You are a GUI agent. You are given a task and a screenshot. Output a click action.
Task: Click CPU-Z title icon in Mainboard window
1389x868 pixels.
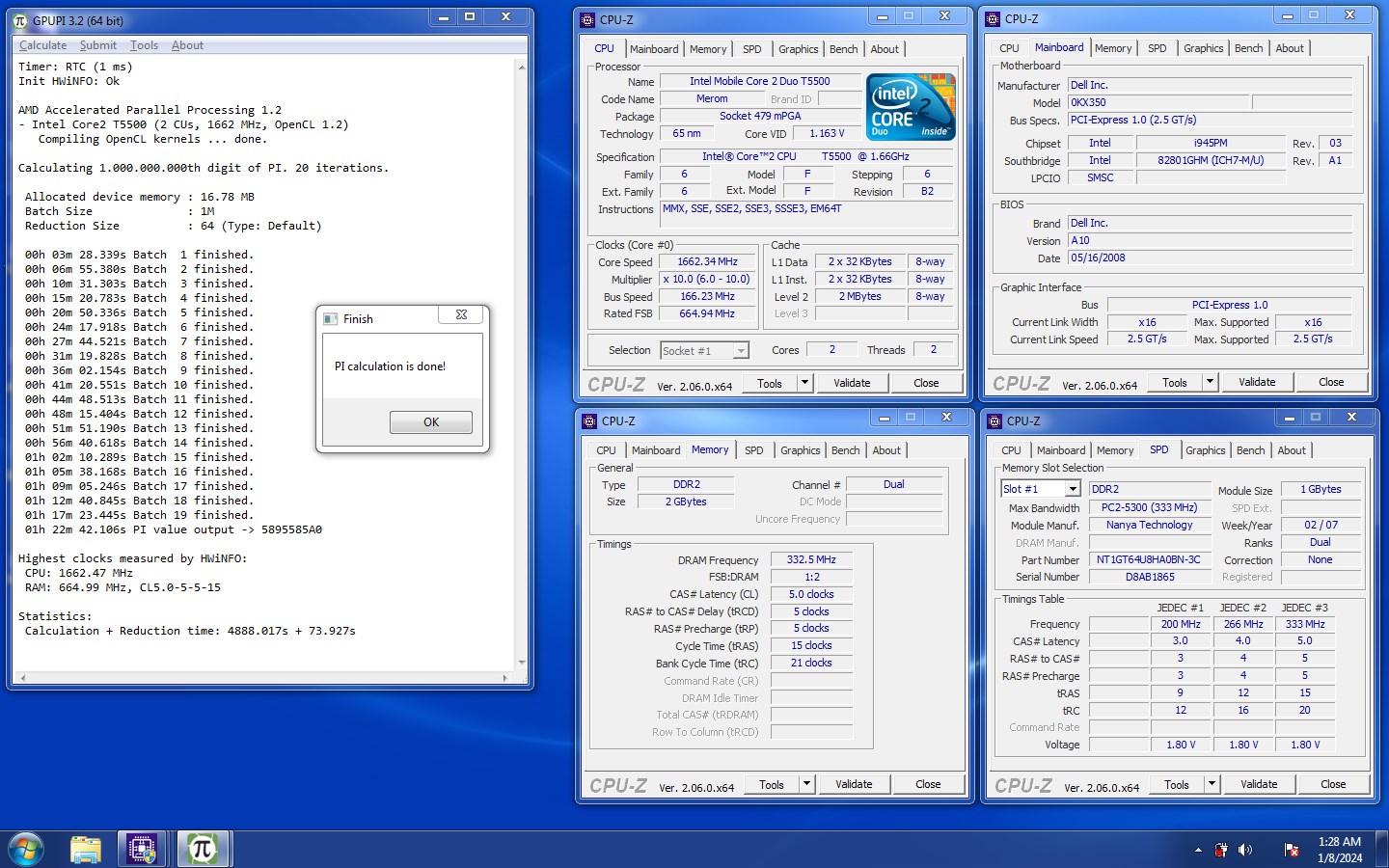pyautogui.click(x=994, y=18)
